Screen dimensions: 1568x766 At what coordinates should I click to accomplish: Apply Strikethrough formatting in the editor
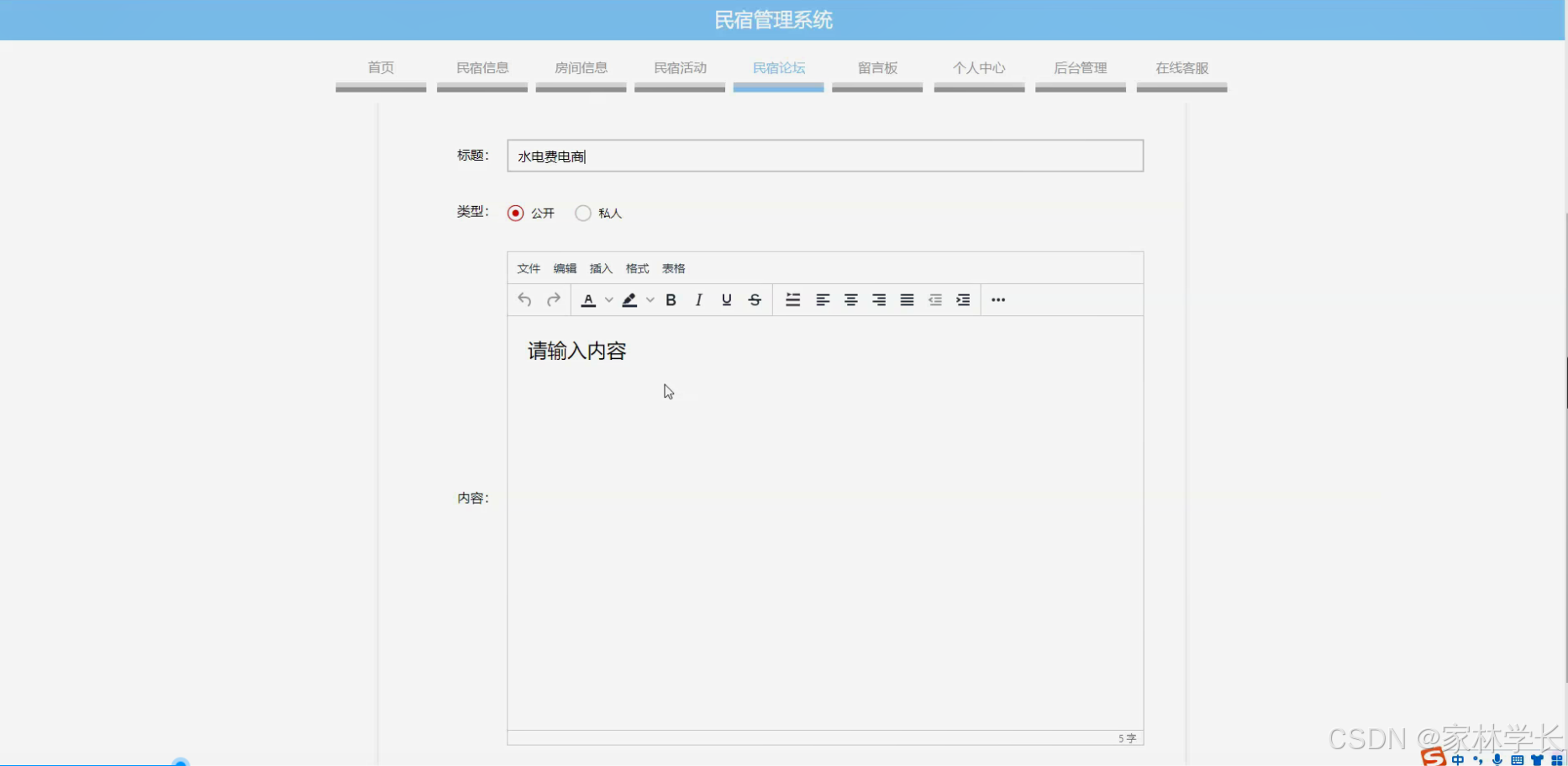(755, 299)
